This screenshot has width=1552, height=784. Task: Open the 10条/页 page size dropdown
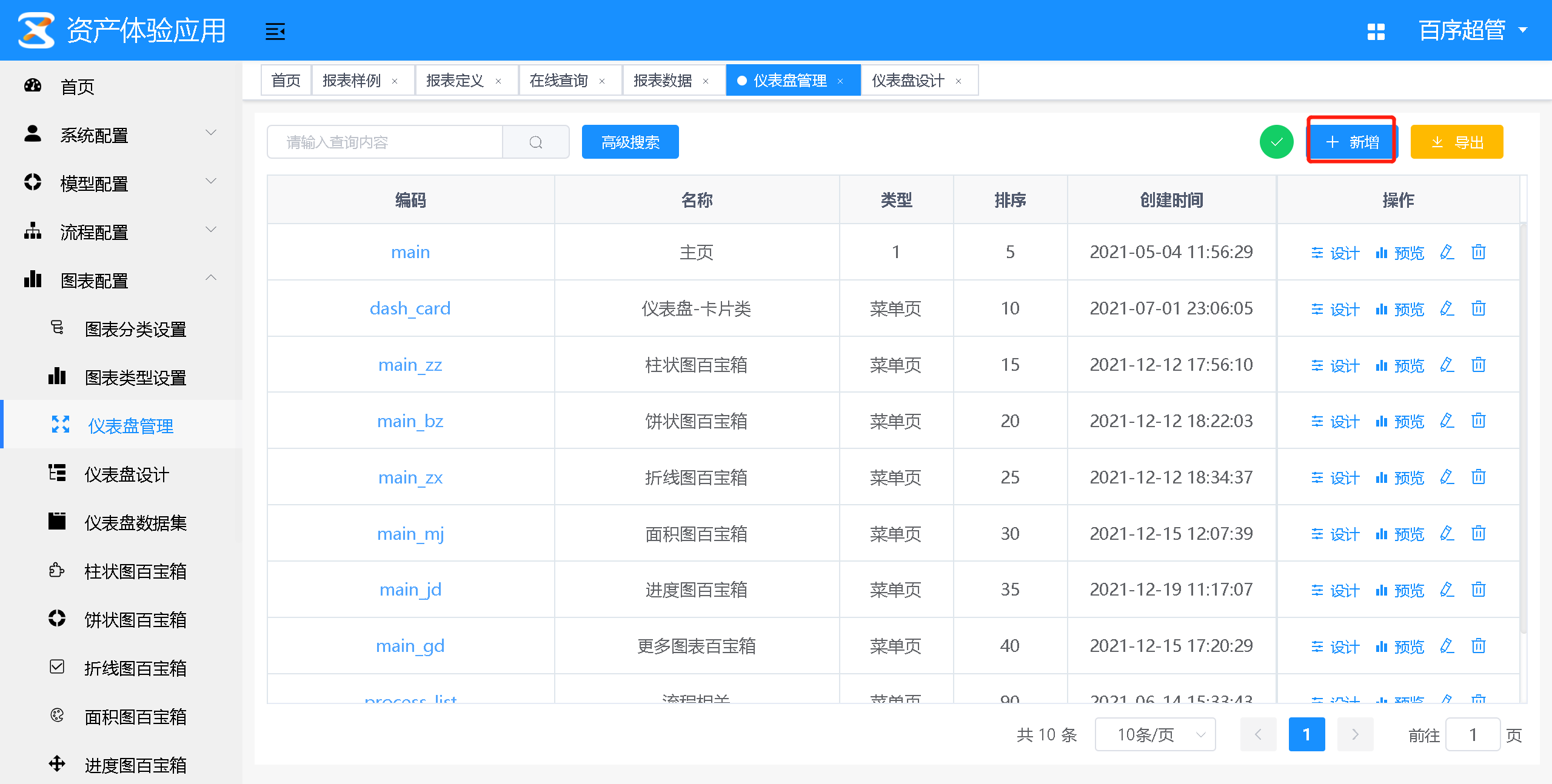[x=1155, y=734]
